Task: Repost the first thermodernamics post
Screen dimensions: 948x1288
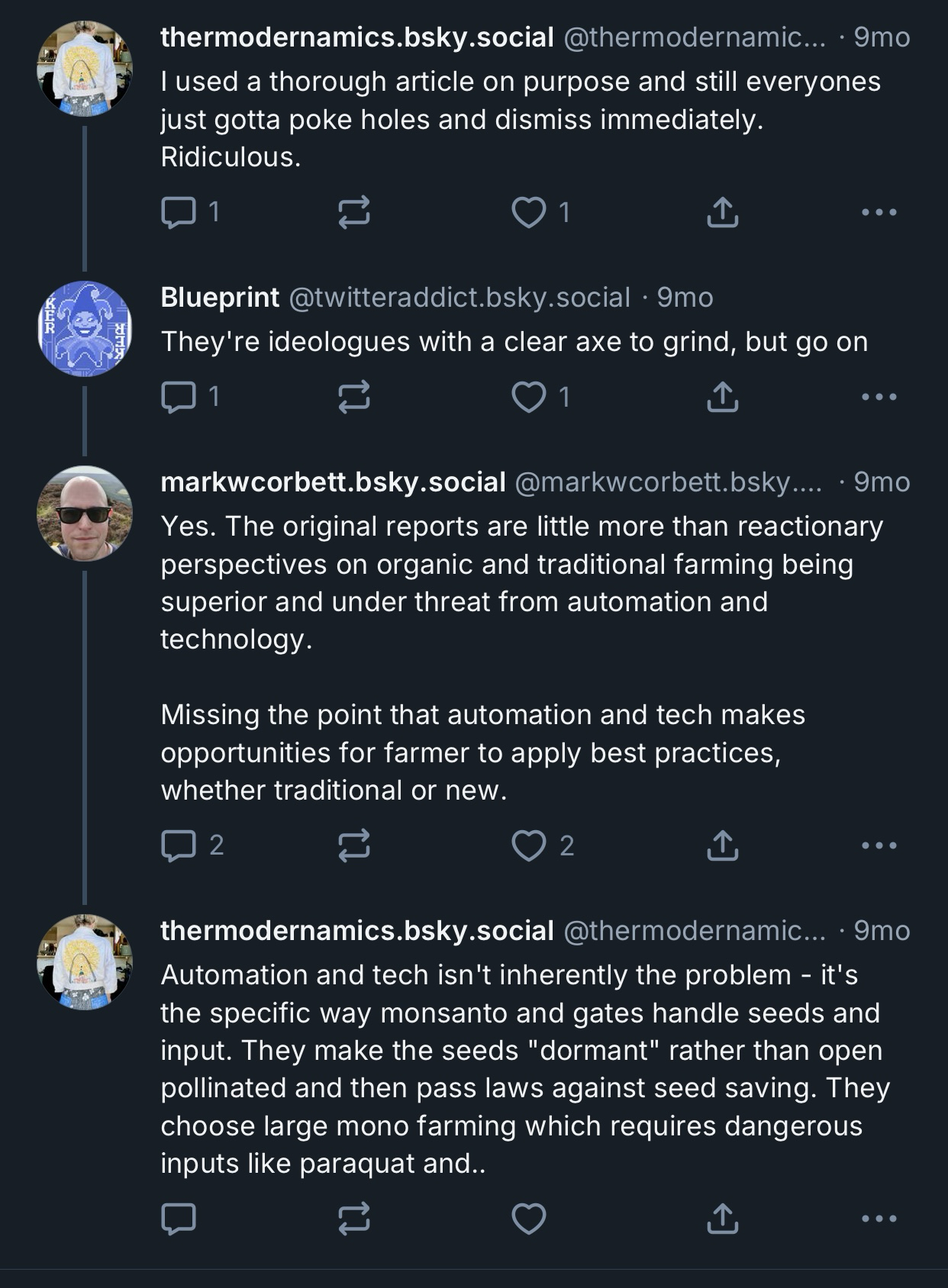Action: tap(354, 212)
